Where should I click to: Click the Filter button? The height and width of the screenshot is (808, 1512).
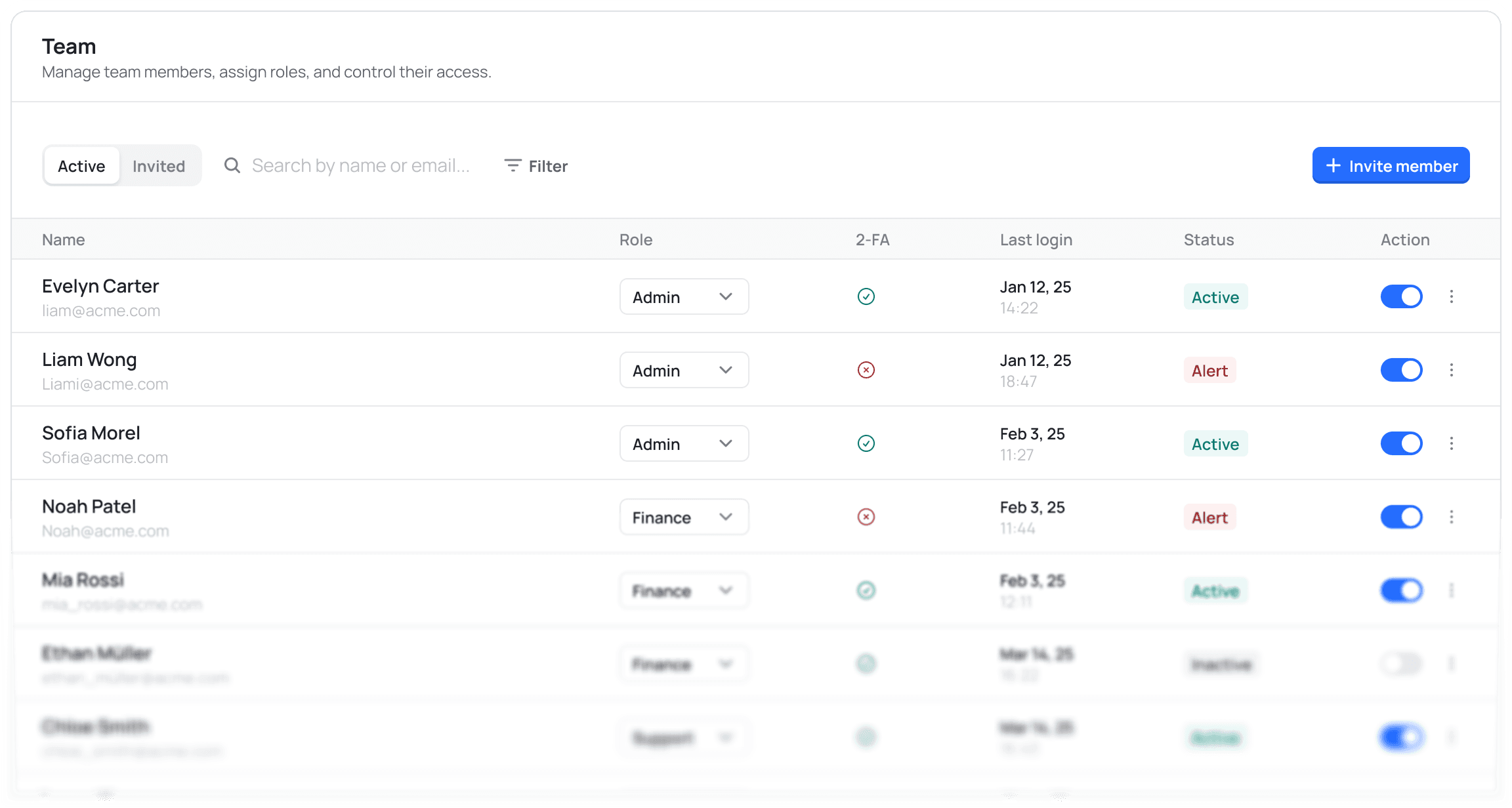click(x=535, y=165)
